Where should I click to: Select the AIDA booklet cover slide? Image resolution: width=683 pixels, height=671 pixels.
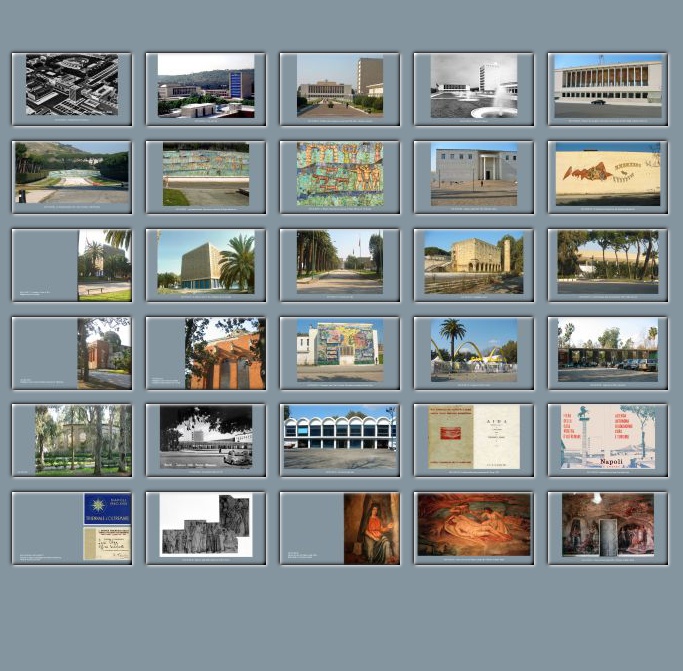click(x=473, y=440)
